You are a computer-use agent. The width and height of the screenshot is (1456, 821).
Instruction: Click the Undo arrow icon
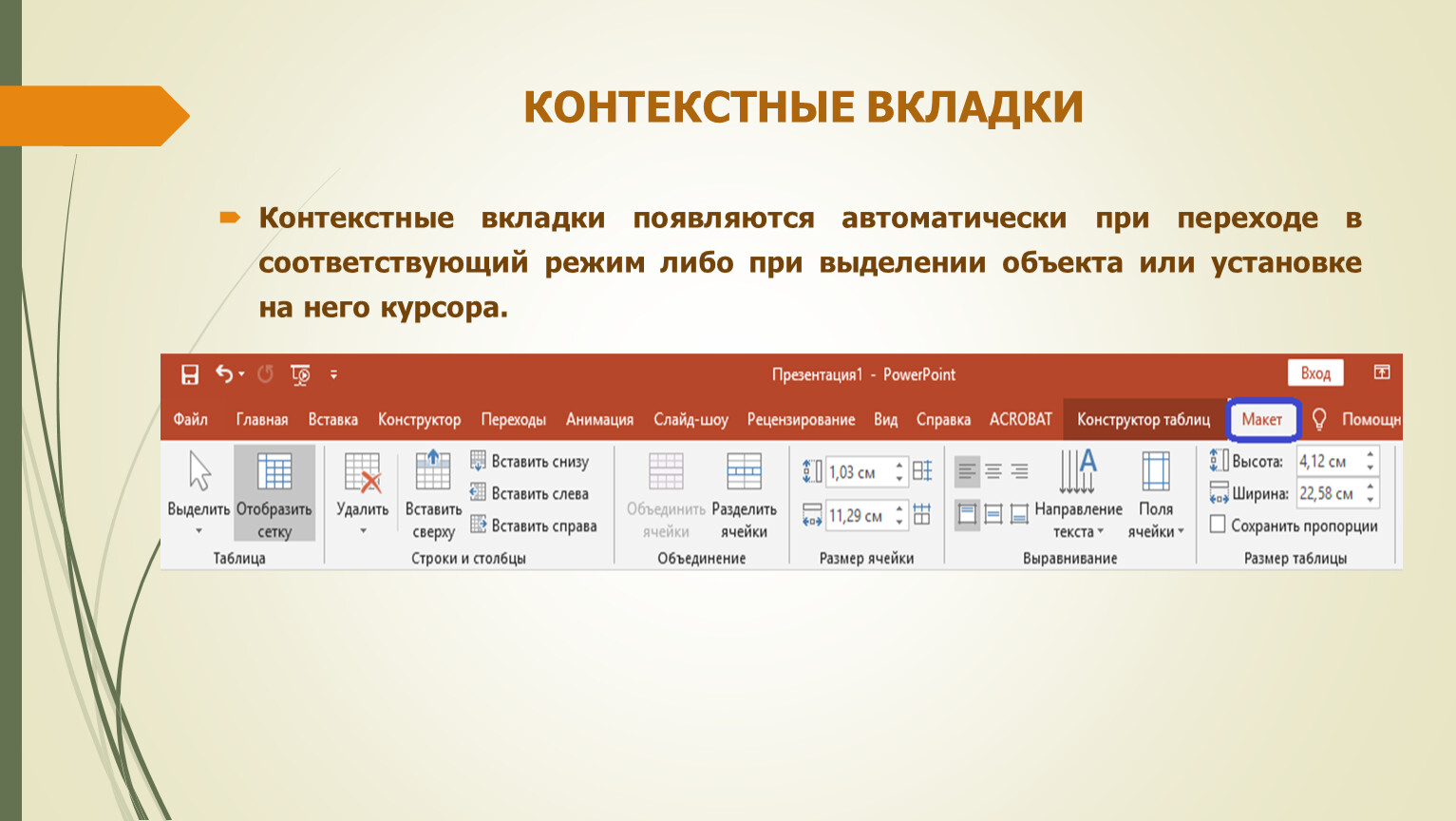pyautogui.click(x=223, y=374)
